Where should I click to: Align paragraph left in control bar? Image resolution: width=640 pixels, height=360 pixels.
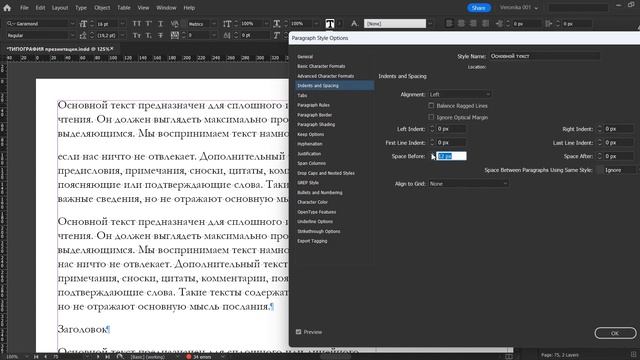tap(449, 24)
